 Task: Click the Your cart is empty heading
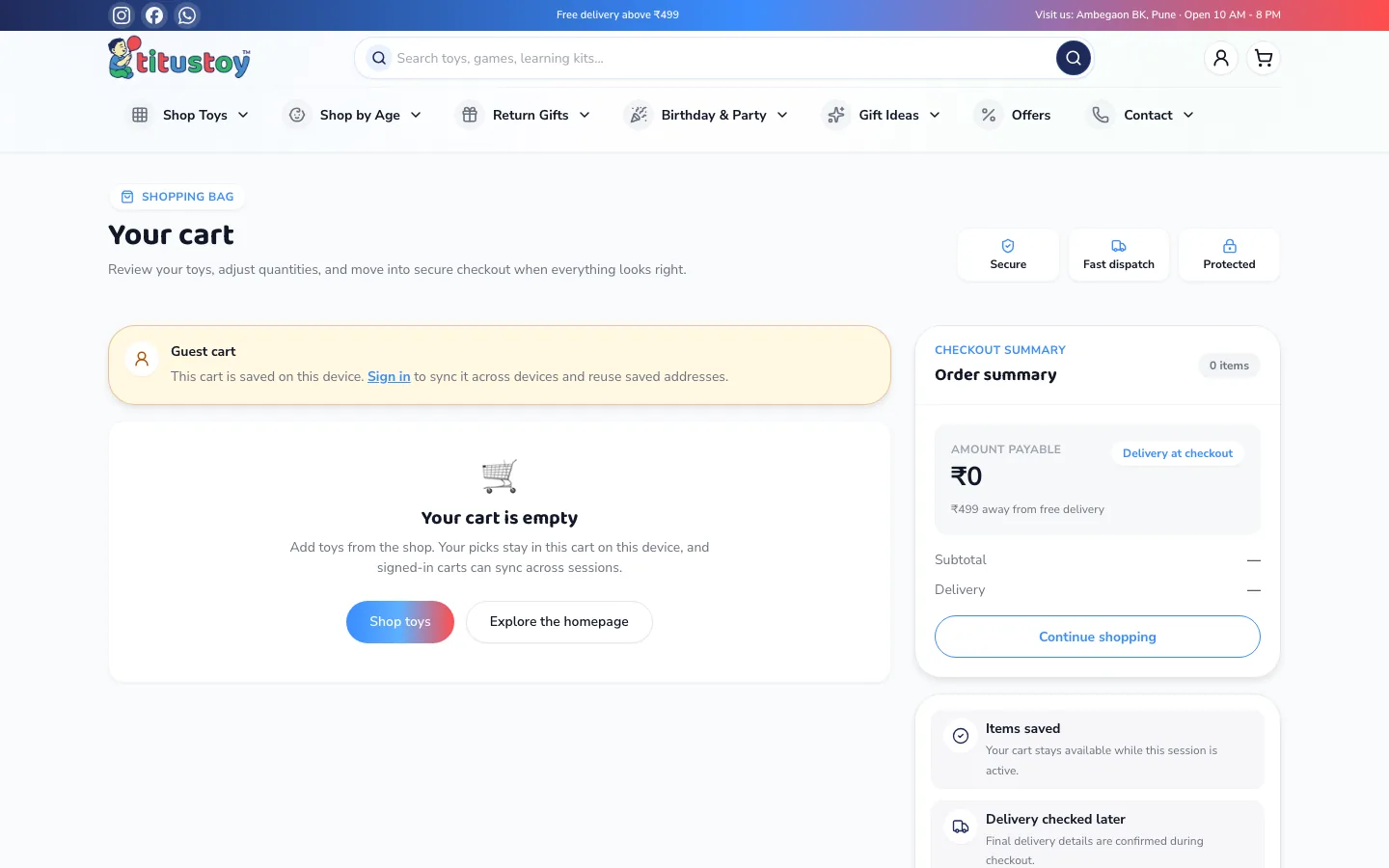500,518
